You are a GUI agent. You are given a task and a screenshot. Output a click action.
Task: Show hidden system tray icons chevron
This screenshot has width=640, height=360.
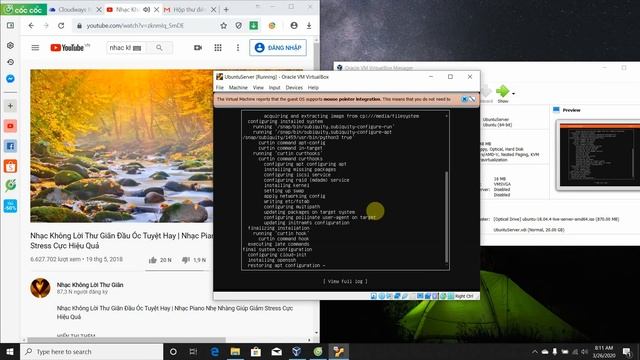(x=534, y=351)
